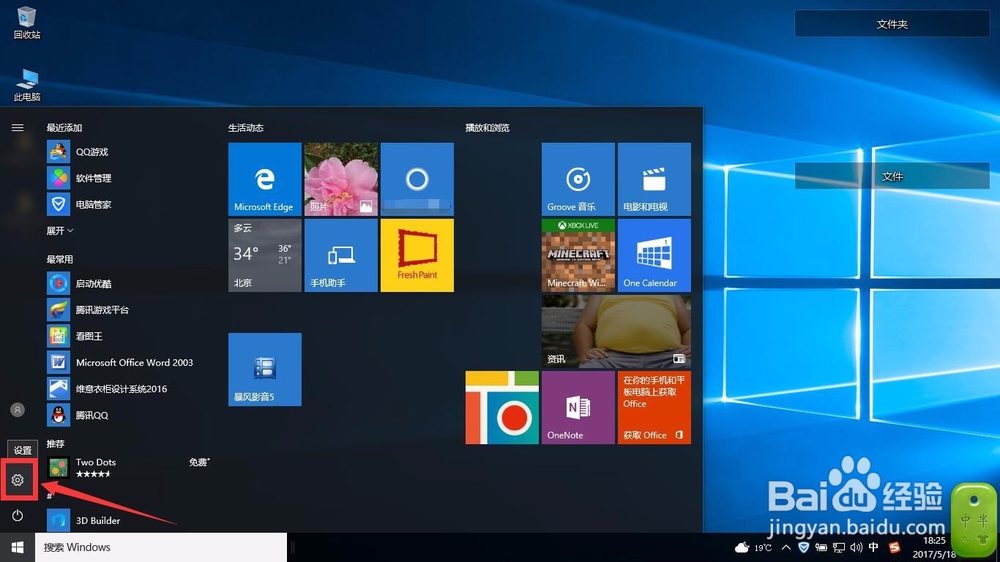Image resolution: width=1000 pixels, height=562 pixels.
Task: Open the colorful camera app tile
Action: (502, 408)
